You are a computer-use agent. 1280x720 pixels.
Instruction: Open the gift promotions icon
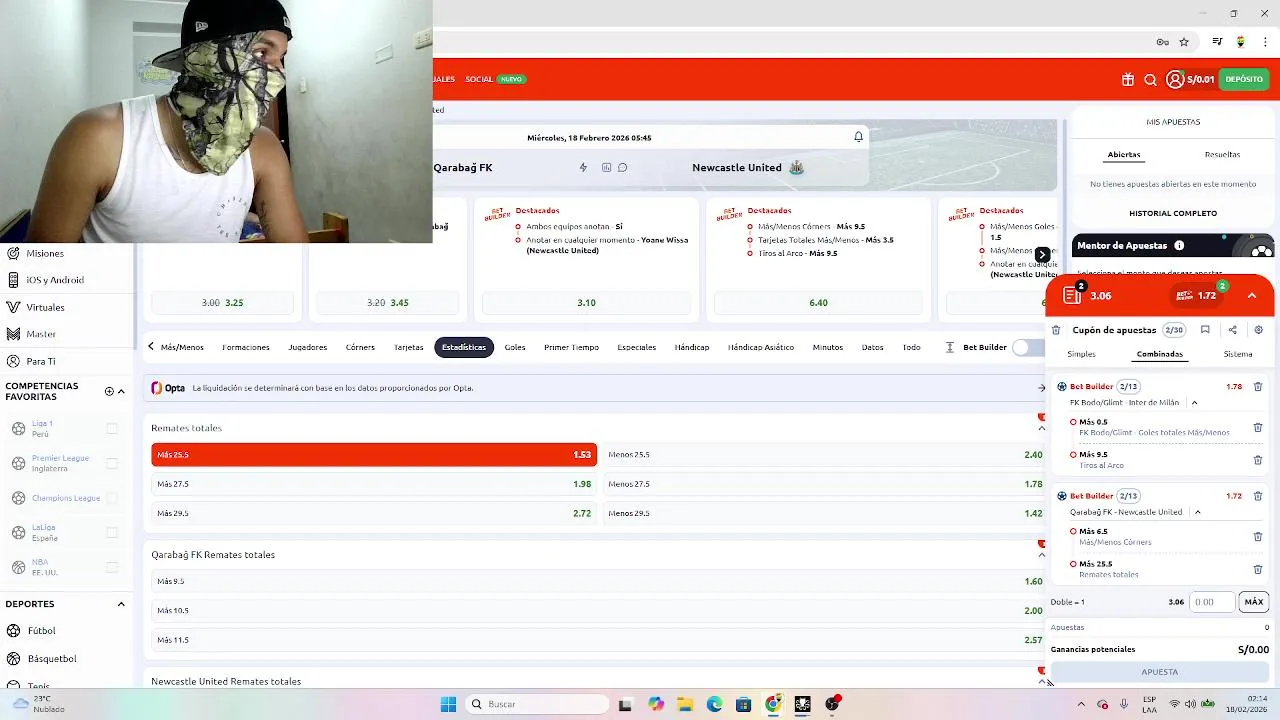(1128, 80)
